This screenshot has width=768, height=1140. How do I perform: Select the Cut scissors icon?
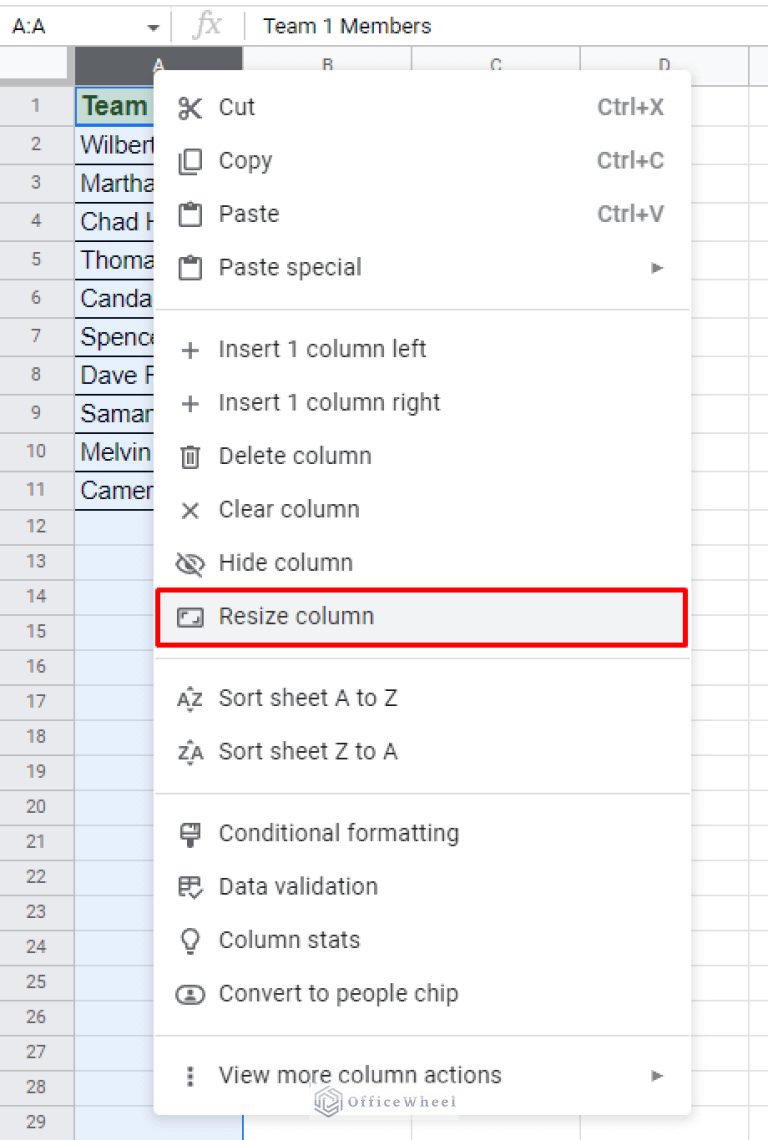pos(190,107)
